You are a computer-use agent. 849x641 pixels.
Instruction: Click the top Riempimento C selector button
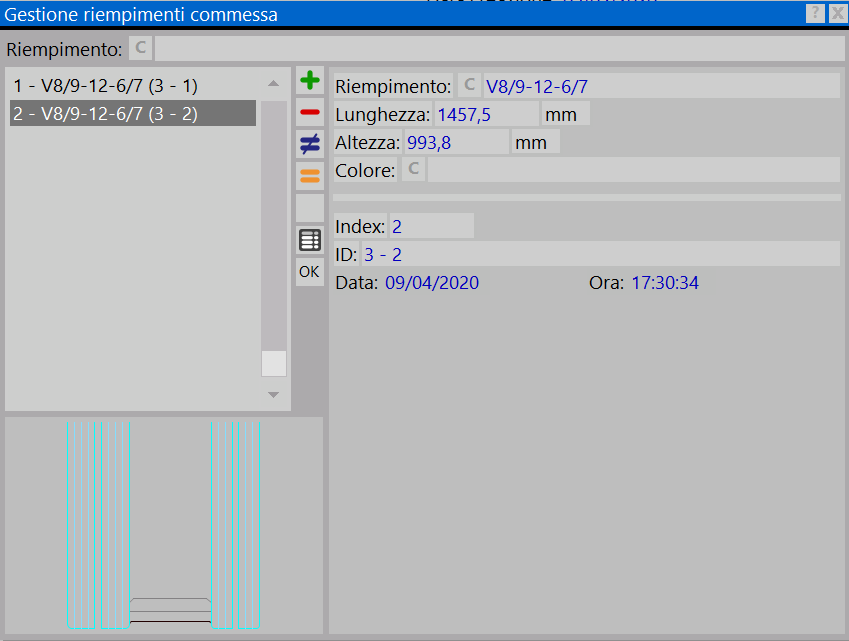click(141, 48)
